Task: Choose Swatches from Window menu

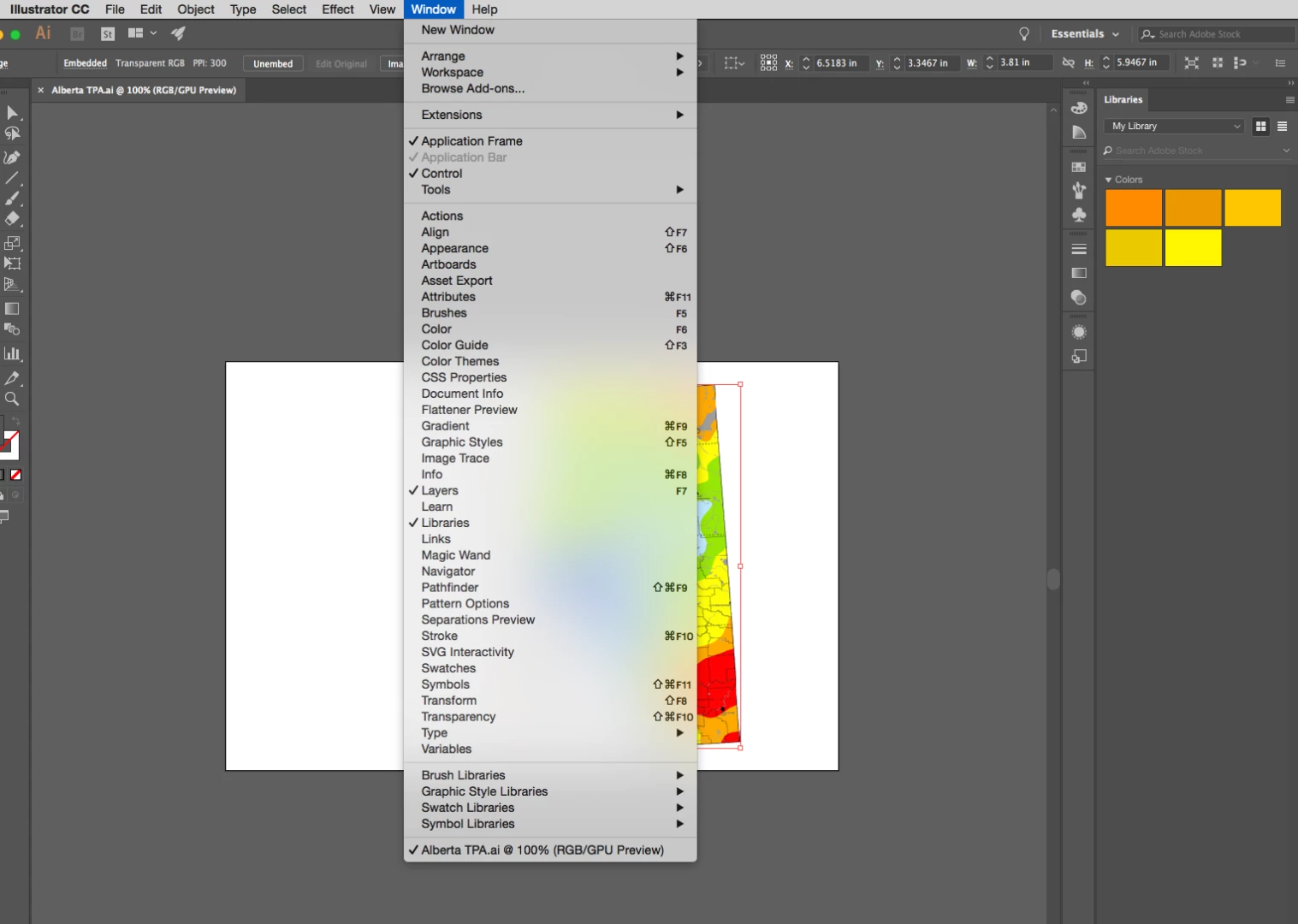Action: click(x=550, y=669)
